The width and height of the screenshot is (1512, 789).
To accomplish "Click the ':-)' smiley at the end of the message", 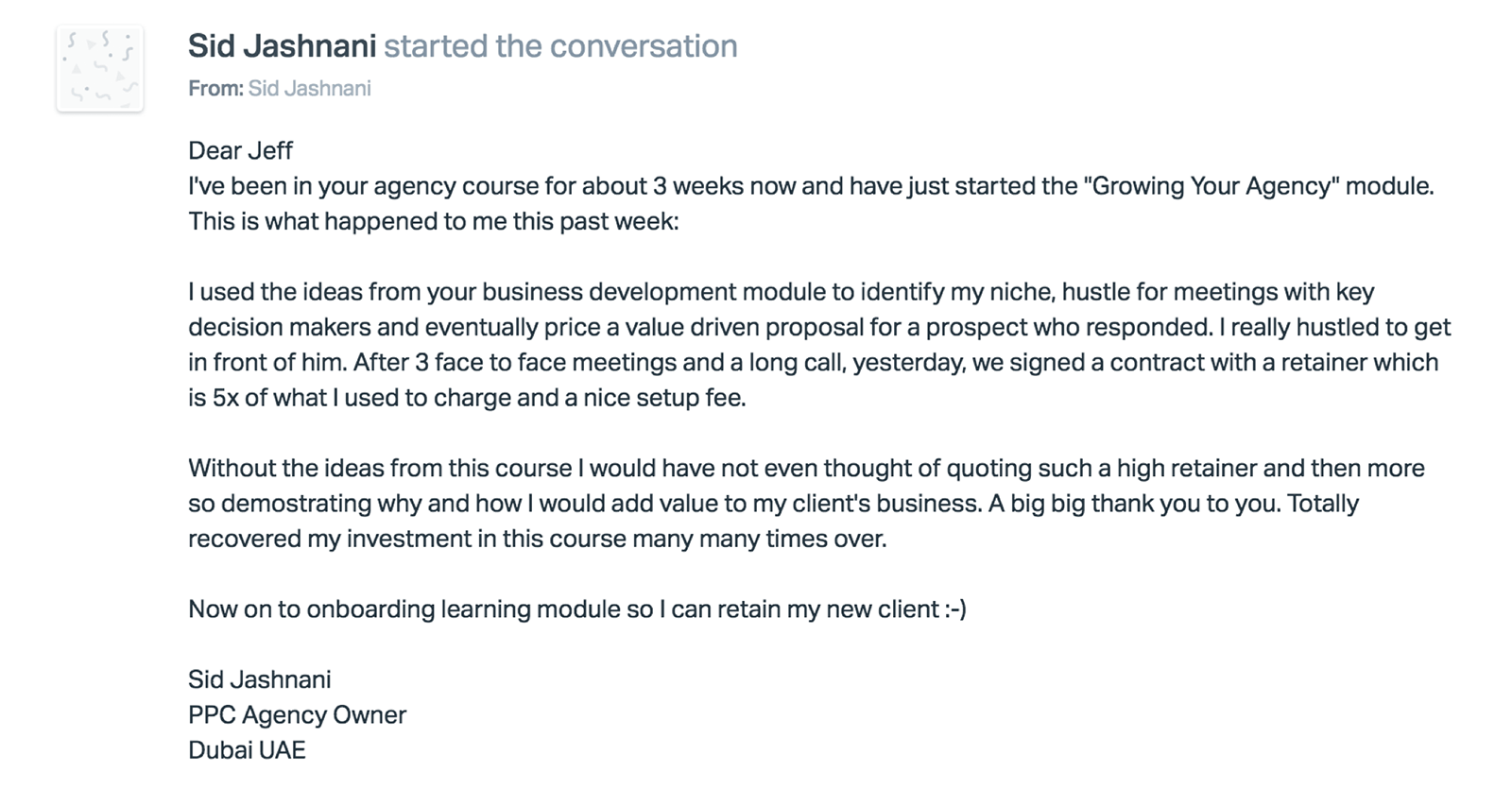I will coord(955,609).
